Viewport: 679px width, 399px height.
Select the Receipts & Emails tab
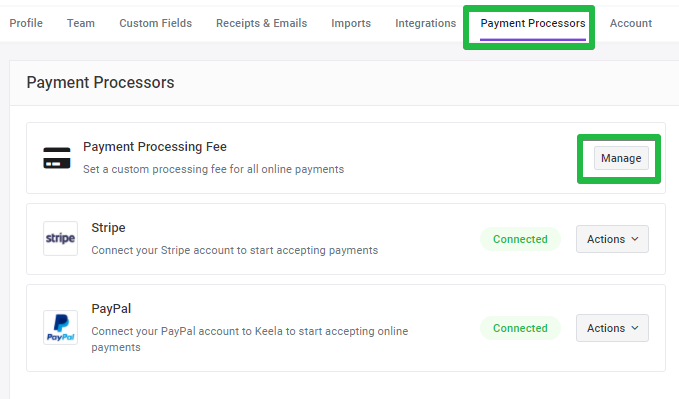coord(262,23)
